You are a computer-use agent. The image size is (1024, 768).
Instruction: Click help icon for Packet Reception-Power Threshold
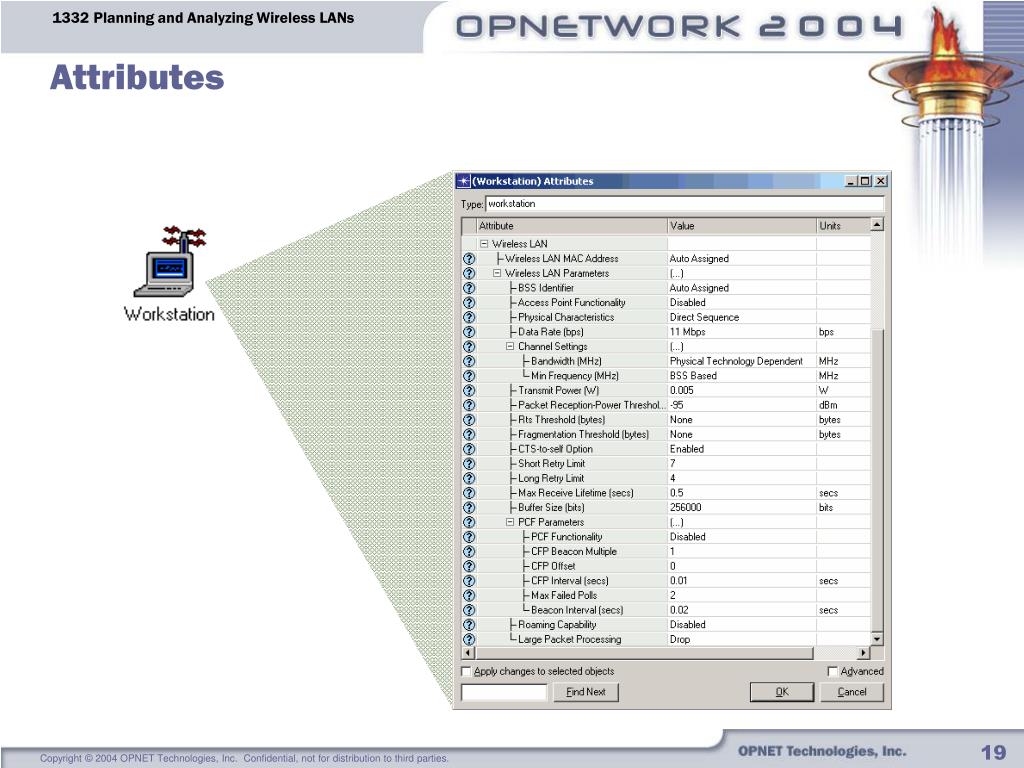tap(469, 405)
